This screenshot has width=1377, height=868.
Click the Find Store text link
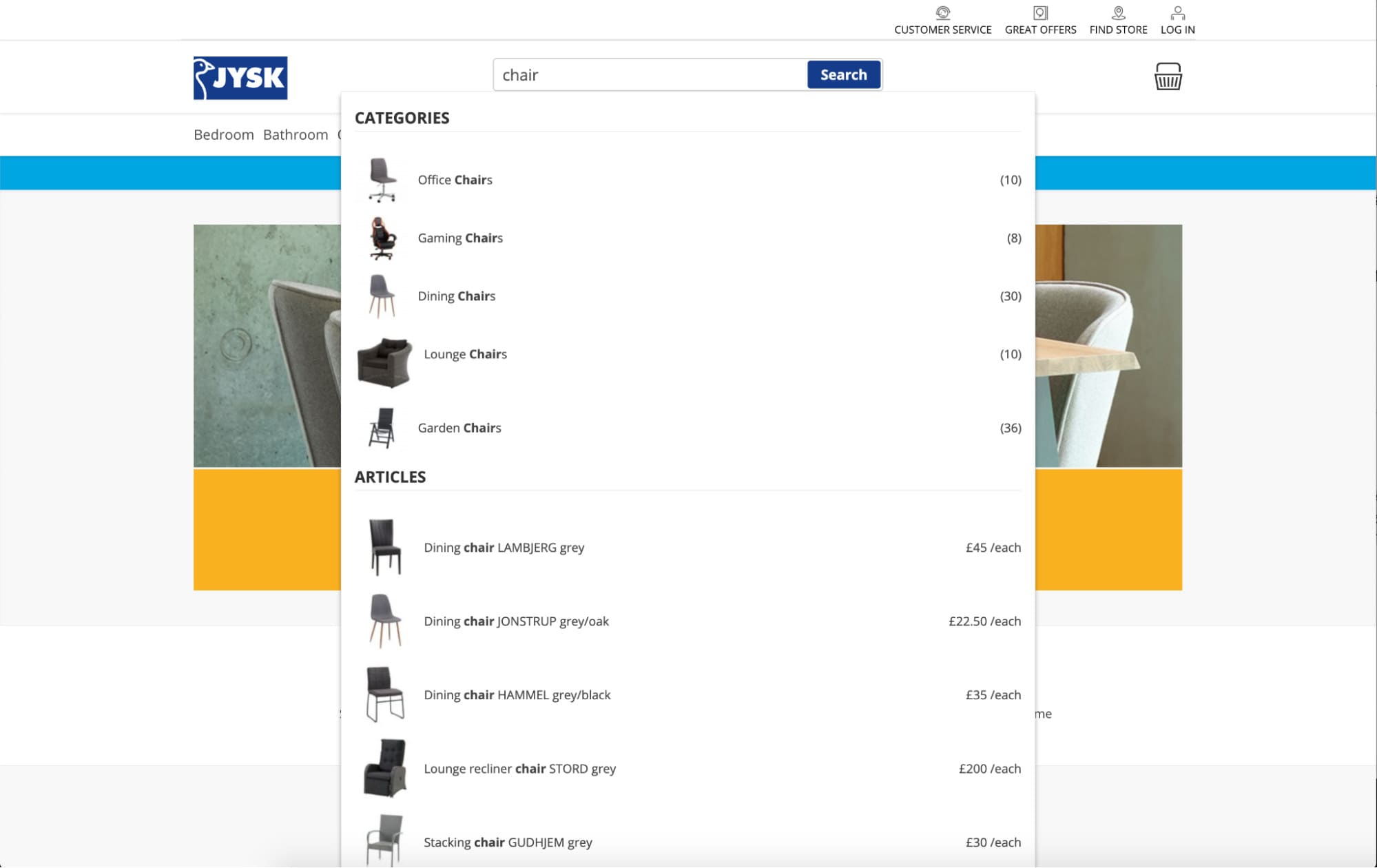click(x=1118, y=30)
